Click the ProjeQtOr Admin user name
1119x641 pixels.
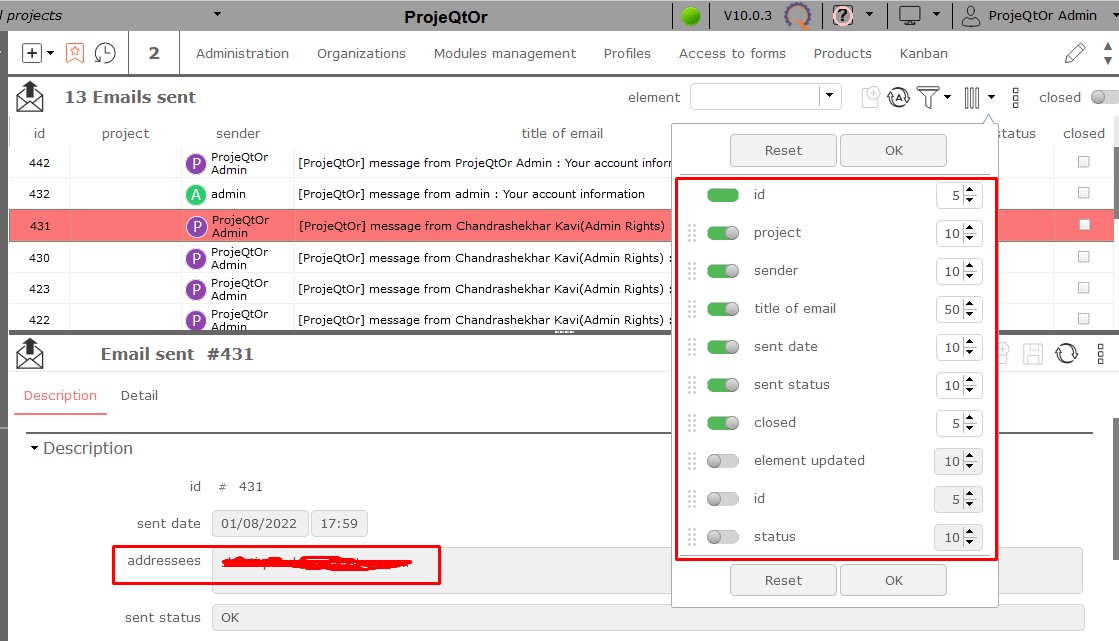1042,16
